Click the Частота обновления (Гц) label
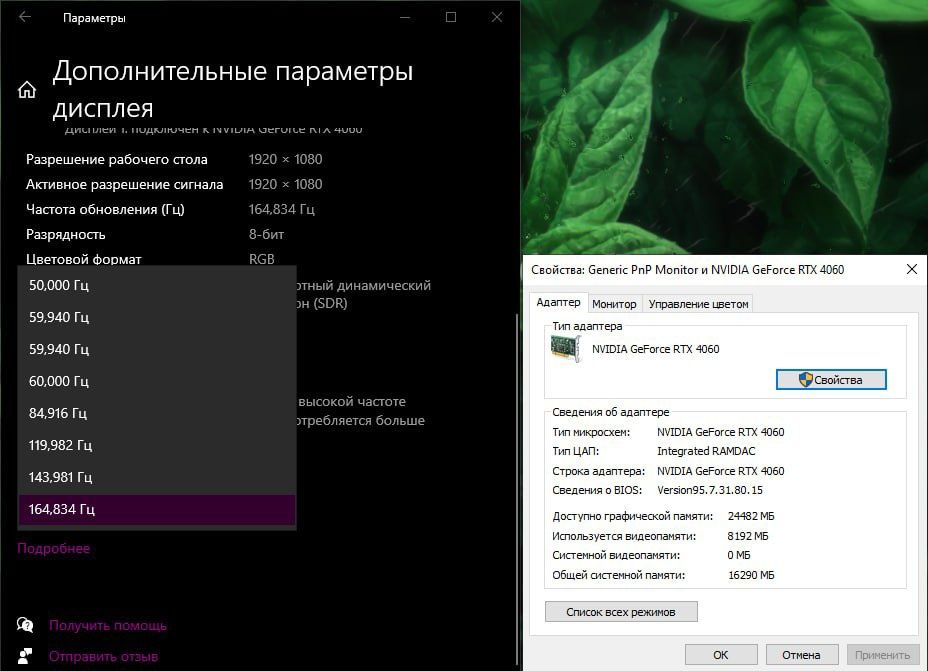This screenshot has height=671, width=928. coord(105,209)
